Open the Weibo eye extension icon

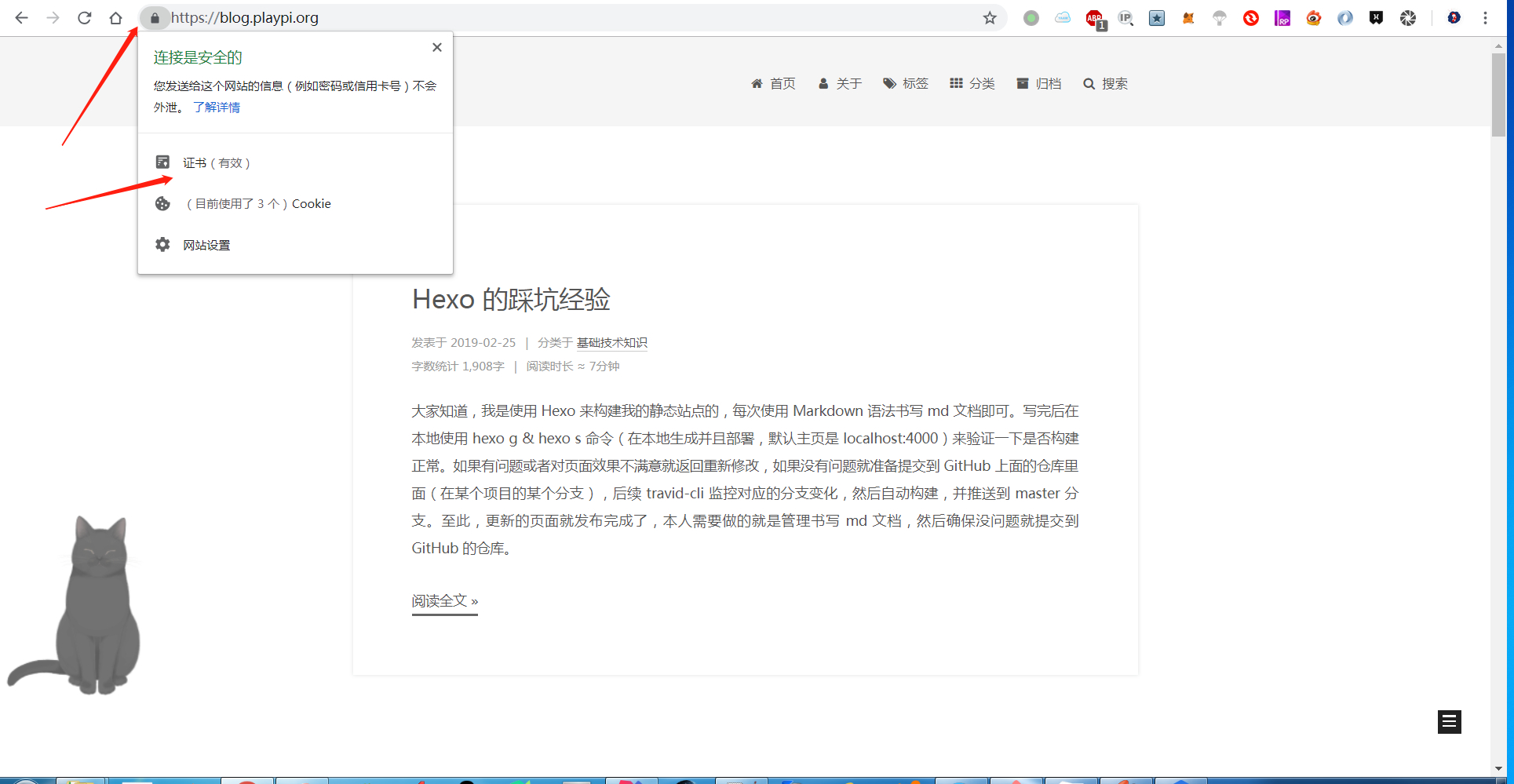1314,17
